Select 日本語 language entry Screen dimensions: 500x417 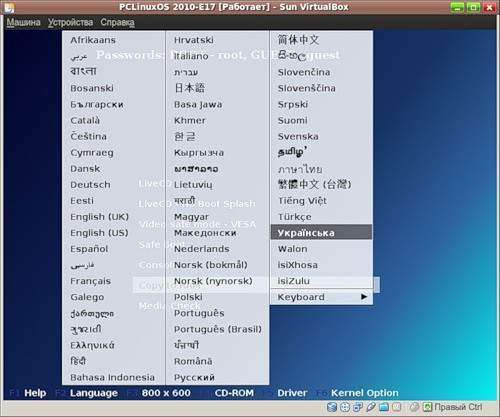[x=190, y=88]
